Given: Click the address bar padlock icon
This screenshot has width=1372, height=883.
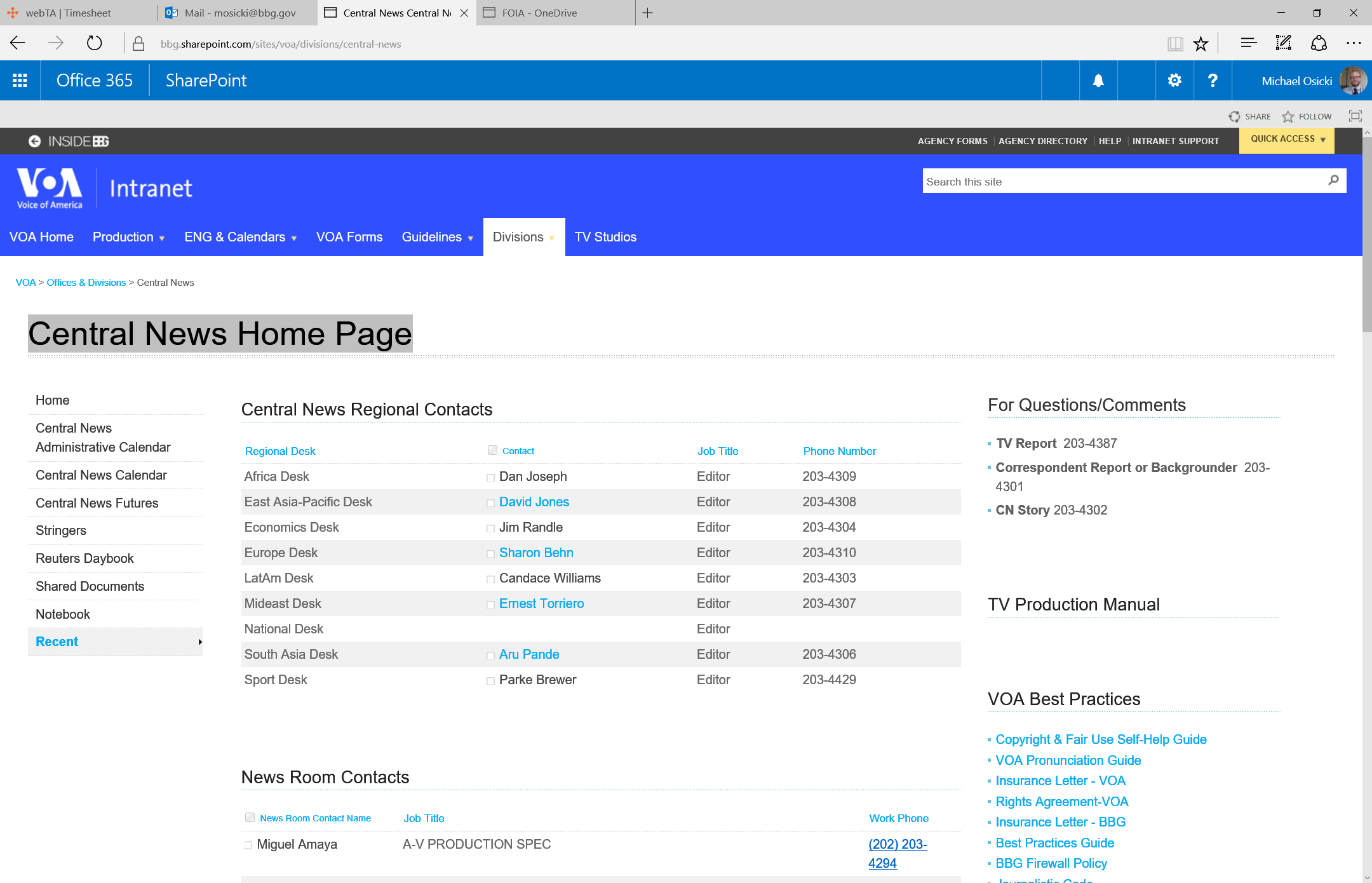Looking at the screenshot, I should 138,43.
